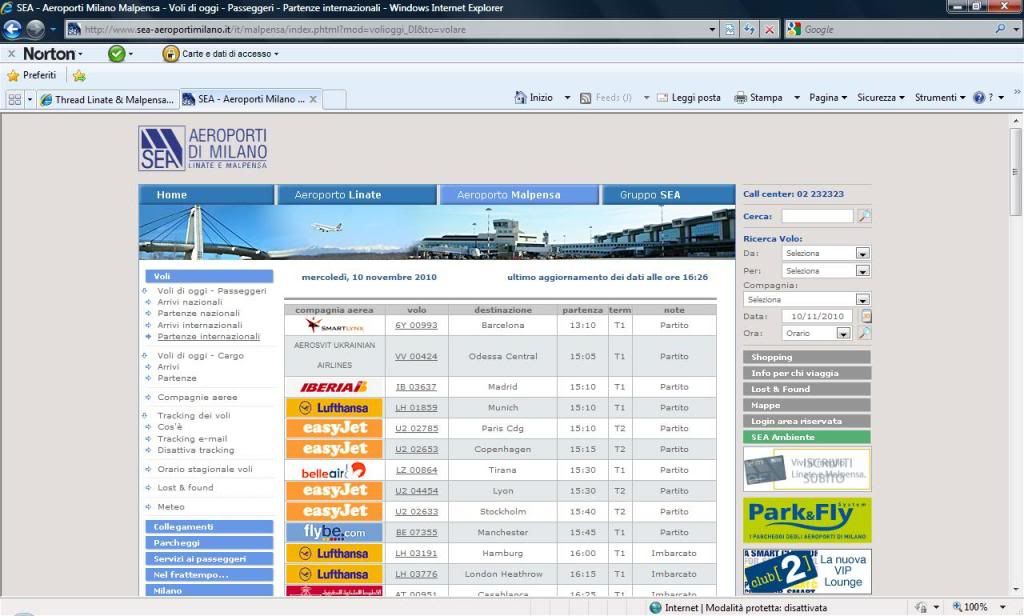Open the calendar icon beside the Data field

[866, 316]
